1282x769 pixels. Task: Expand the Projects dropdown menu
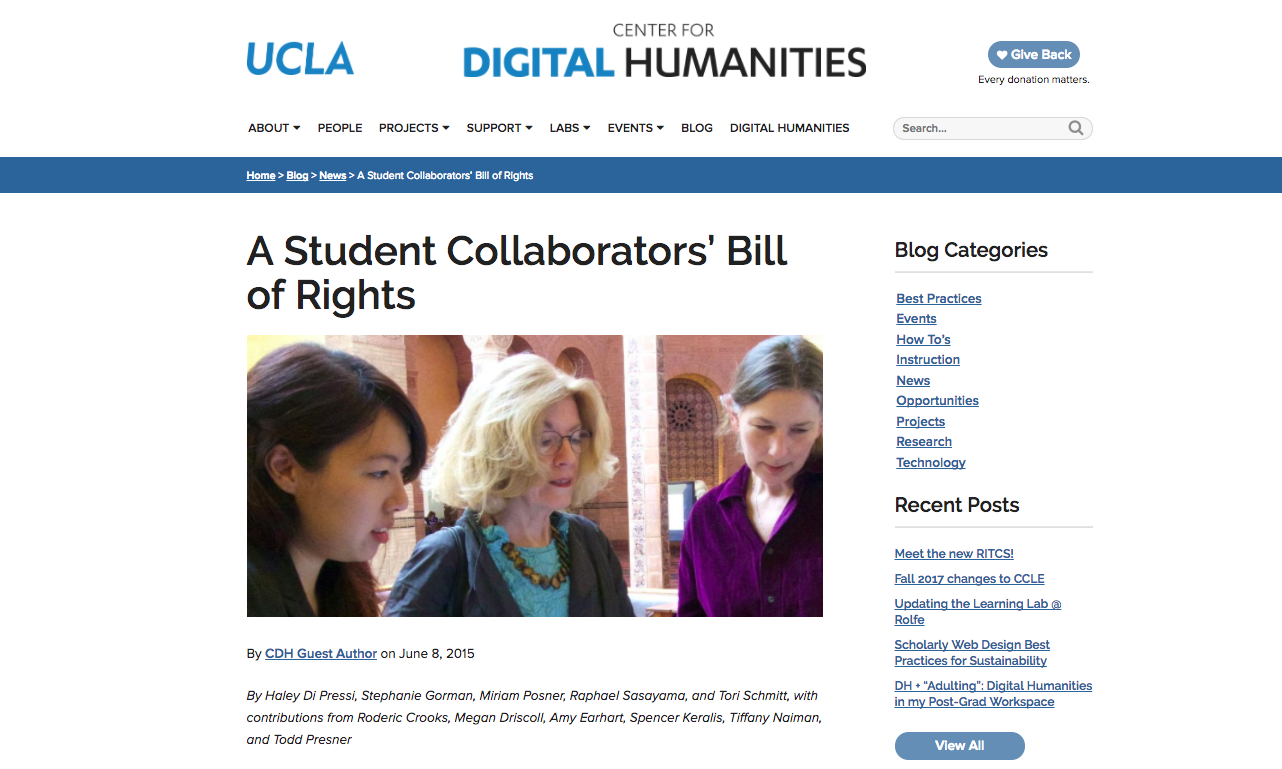point(414,128)
